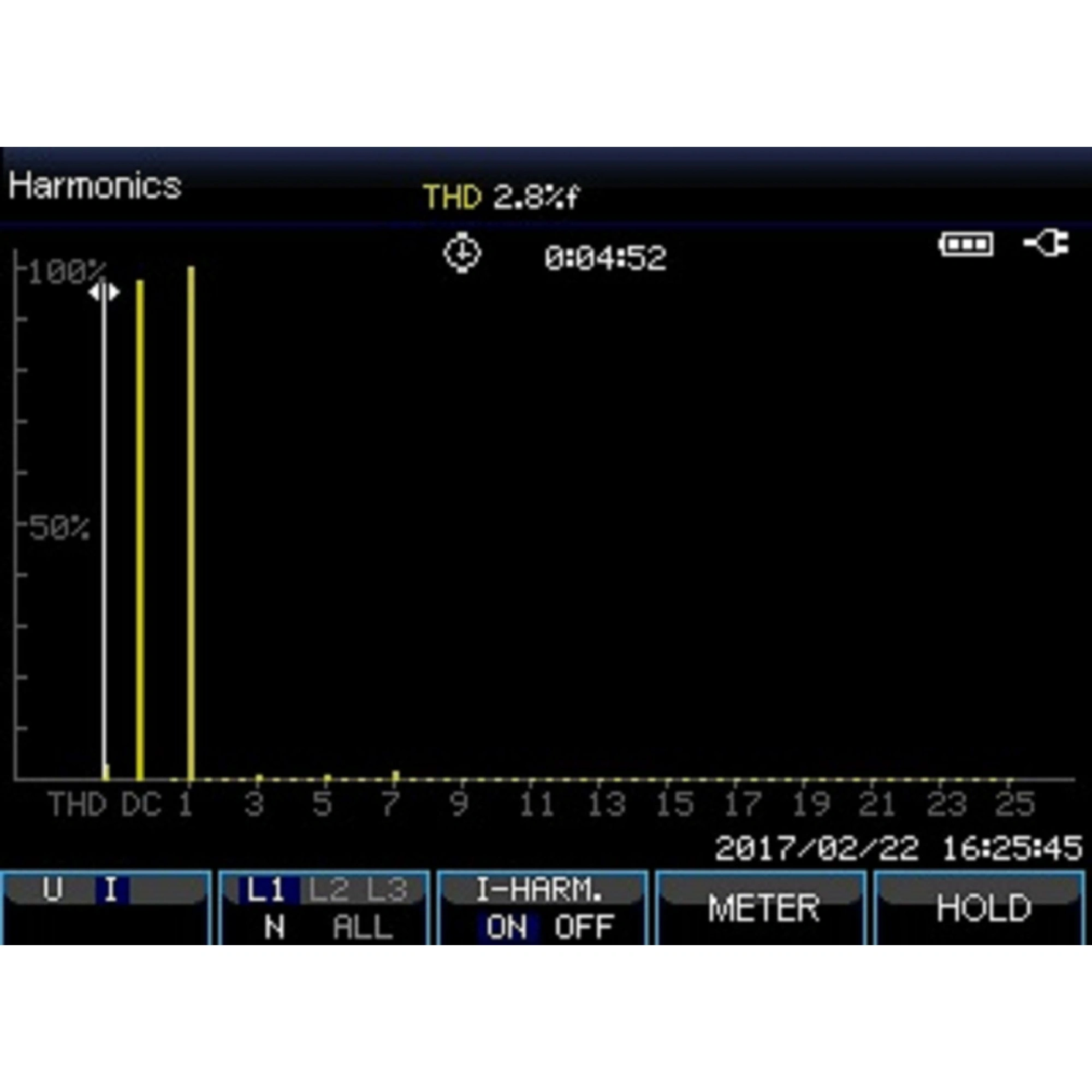Select current I in the U/I softkey

111,890
